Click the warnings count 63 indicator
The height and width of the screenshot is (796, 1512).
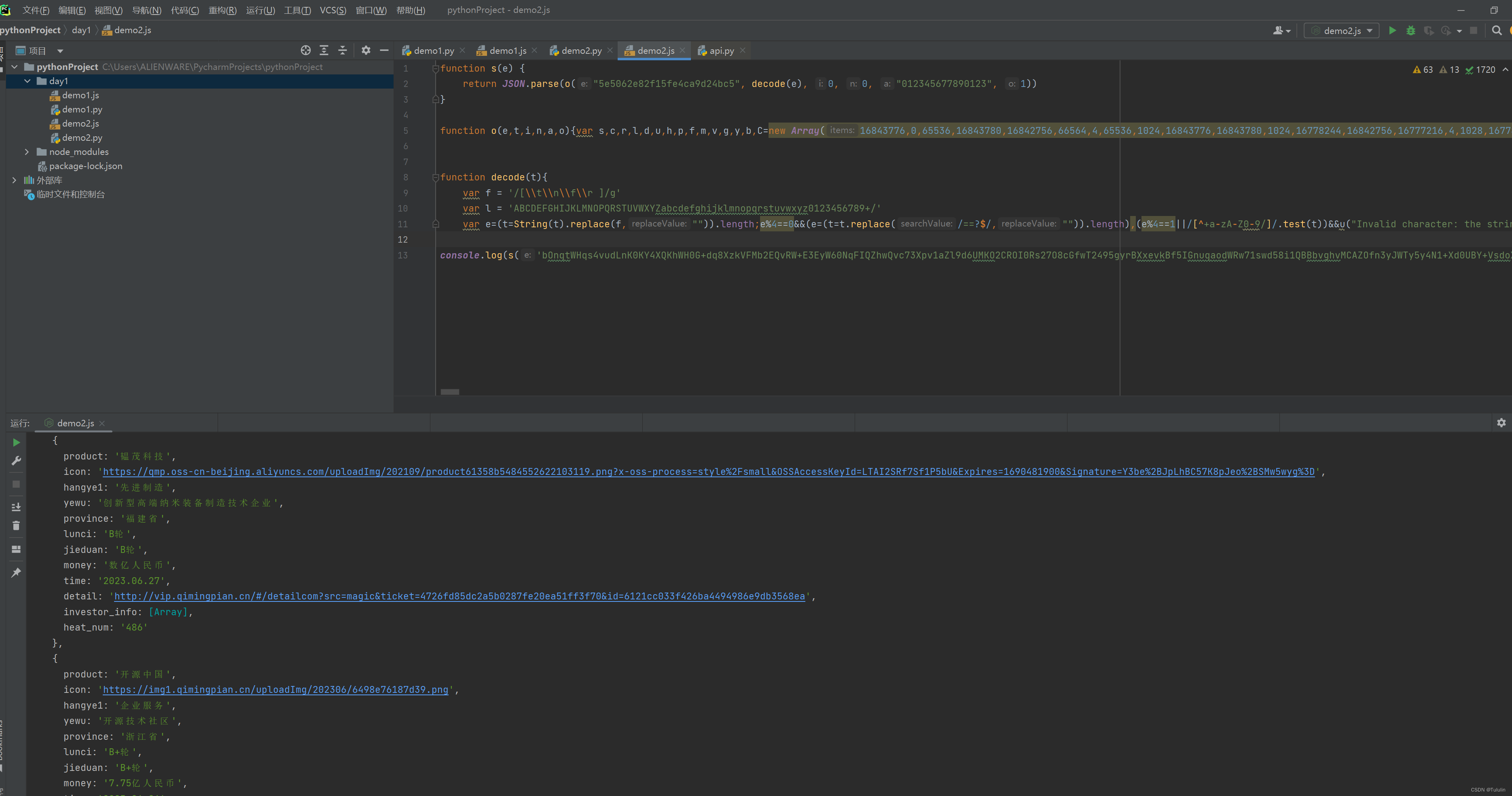click(1423, 70)
